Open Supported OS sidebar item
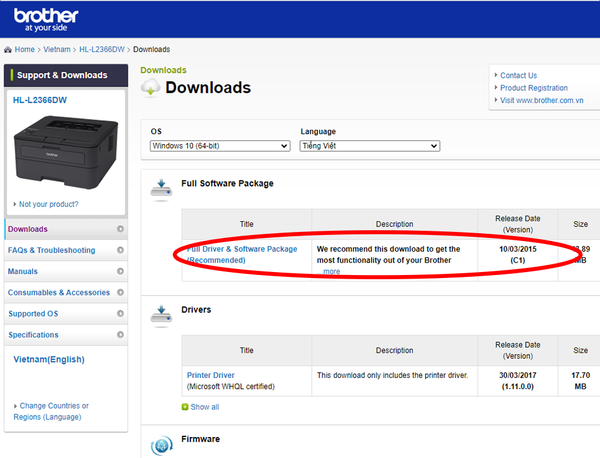This screenshot has width=600, height=458. (x=66, y=313)
